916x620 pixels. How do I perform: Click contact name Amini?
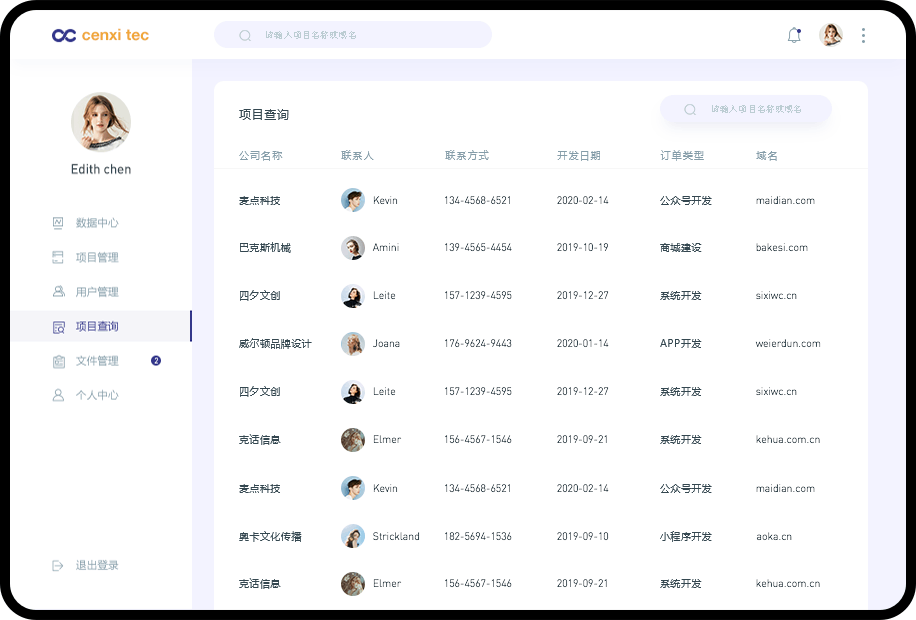coord(386,248)
